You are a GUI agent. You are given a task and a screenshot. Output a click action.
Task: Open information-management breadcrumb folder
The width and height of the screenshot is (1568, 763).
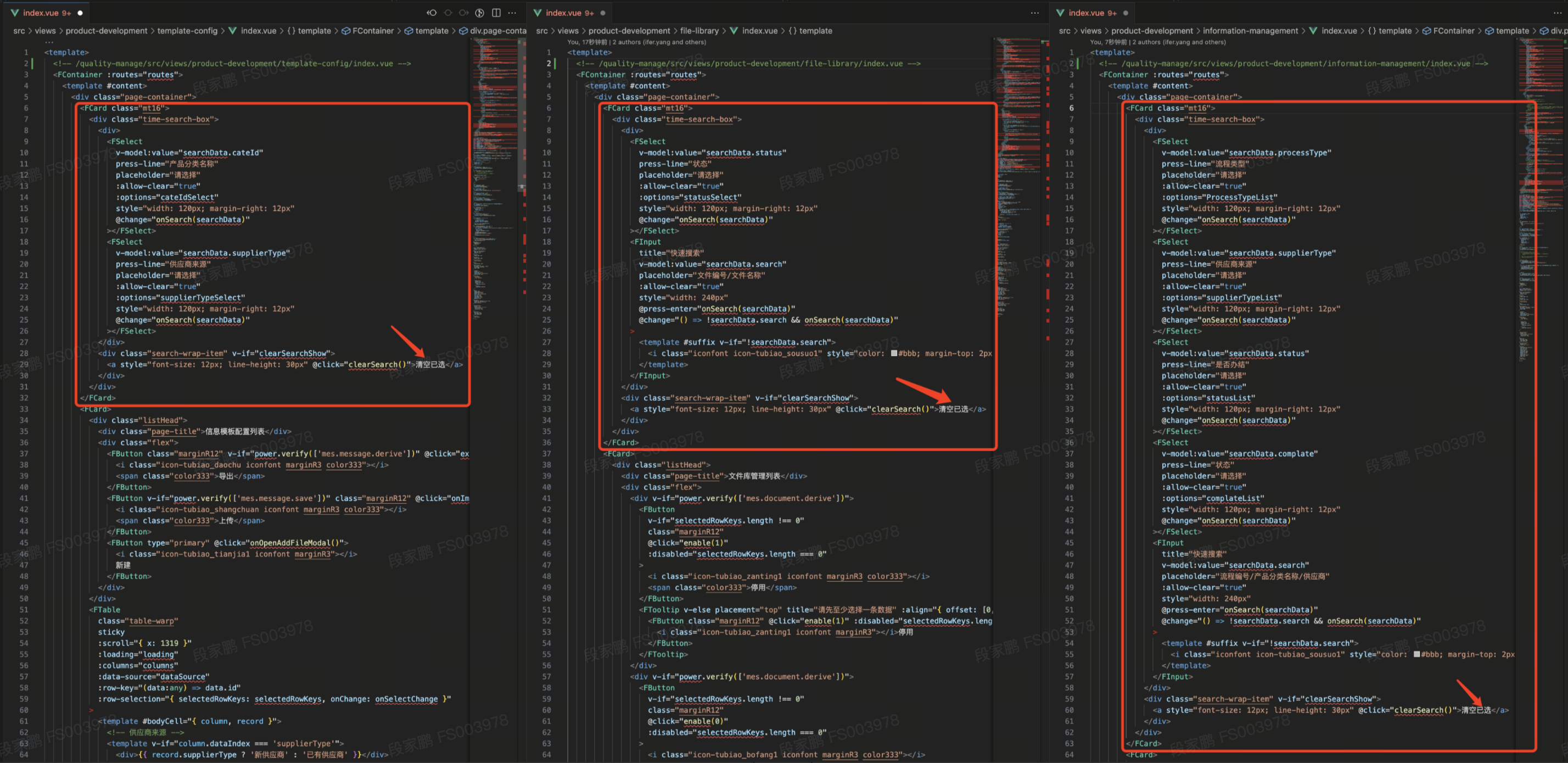pyautogui.click(x=1250, y=30)
